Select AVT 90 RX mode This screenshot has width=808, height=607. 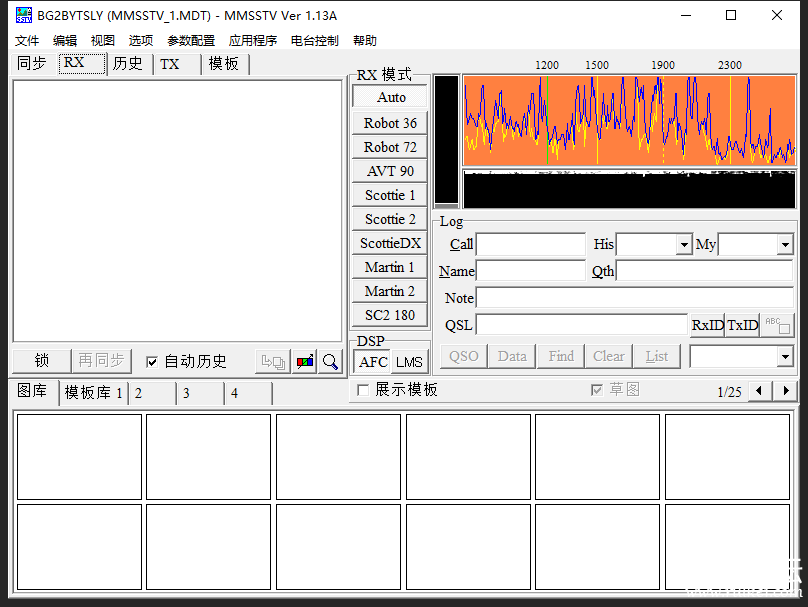[390, 171]
